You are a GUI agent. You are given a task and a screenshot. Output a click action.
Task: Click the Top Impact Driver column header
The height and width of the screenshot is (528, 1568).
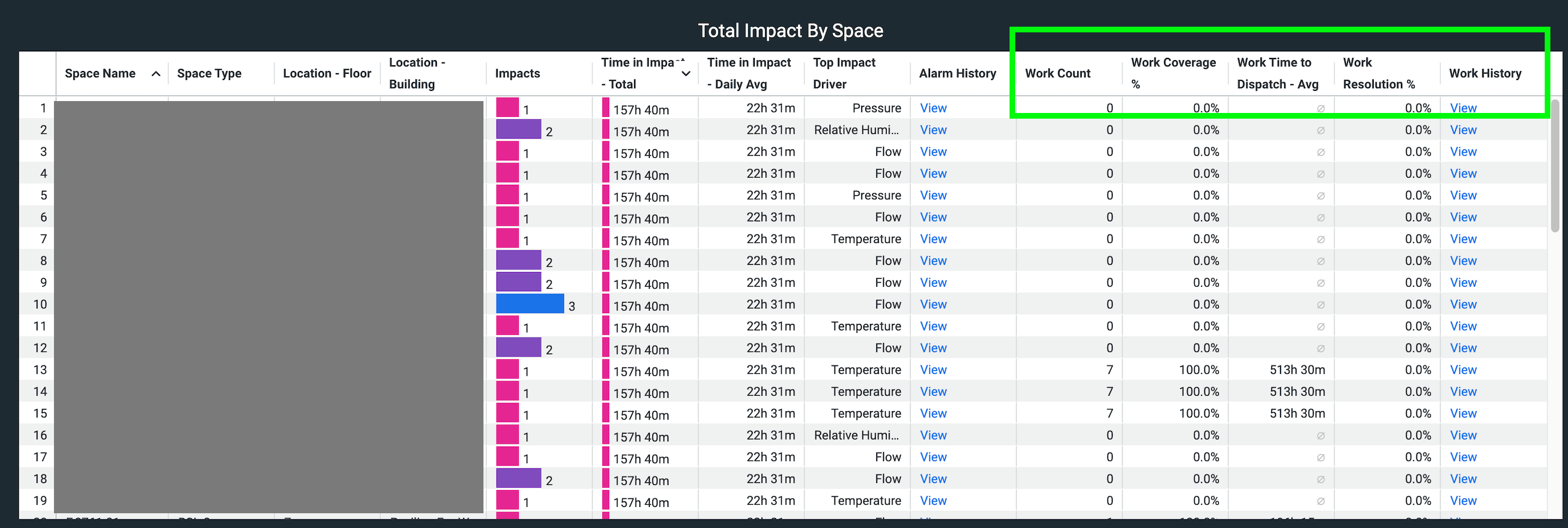click(844, 73)
